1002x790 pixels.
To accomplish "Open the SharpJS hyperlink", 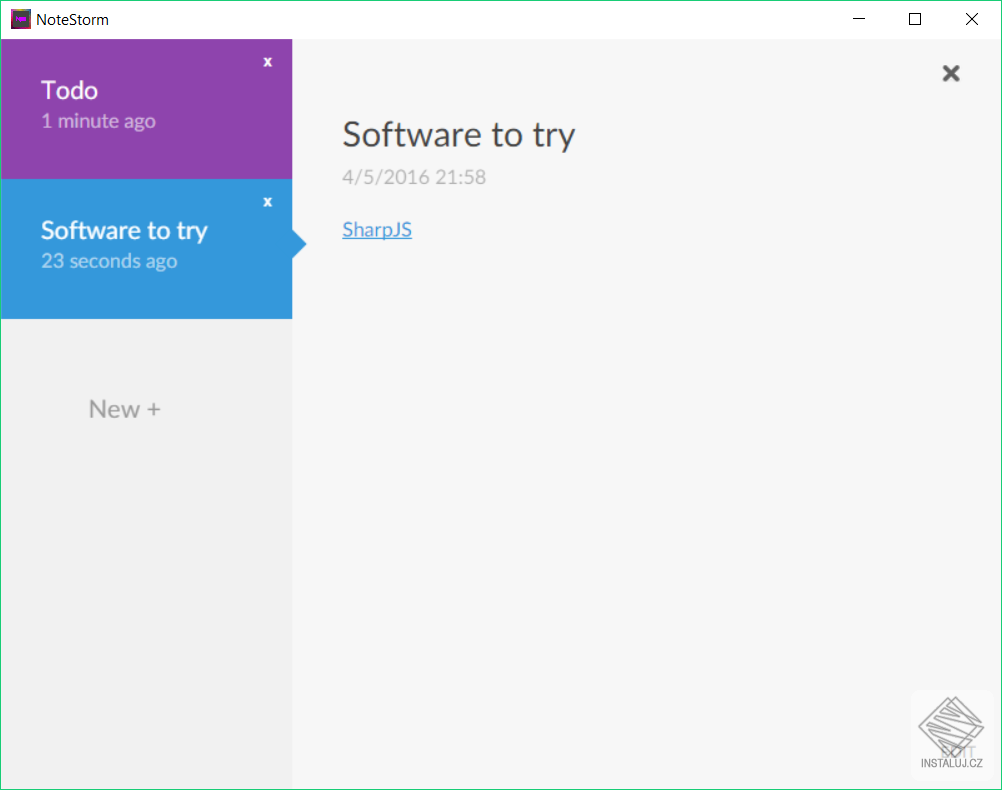I will tap(377, 229).
